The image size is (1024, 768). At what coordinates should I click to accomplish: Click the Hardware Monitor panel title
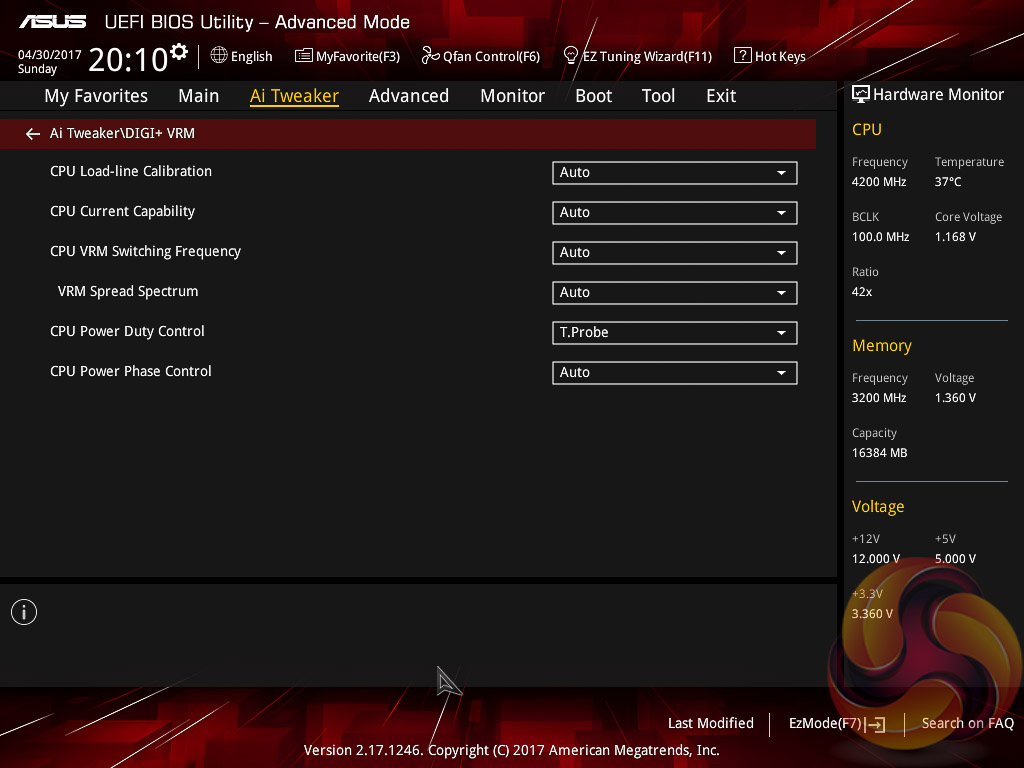(938, 95)
